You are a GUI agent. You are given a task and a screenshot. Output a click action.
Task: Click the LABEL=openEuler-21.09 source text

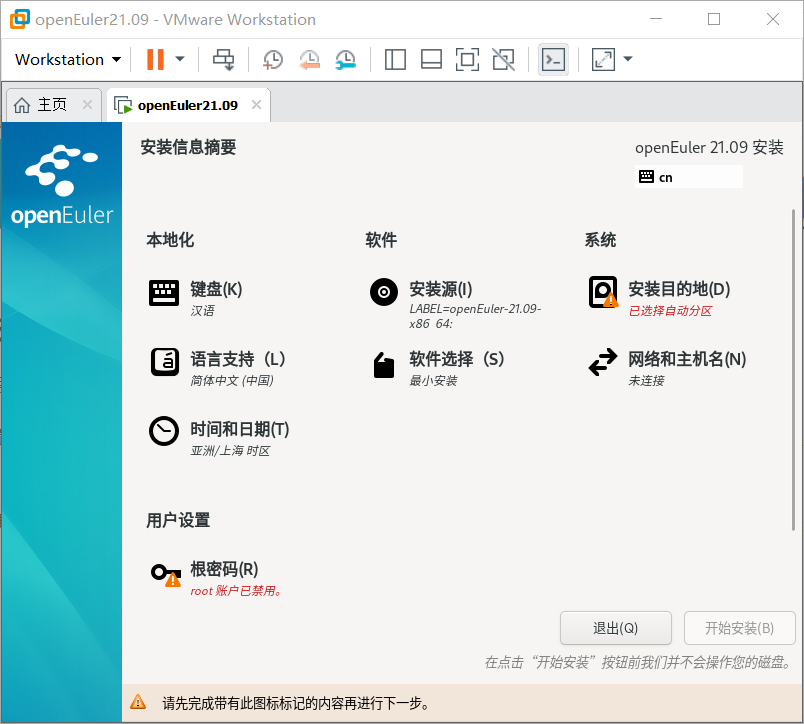[475, 316]
